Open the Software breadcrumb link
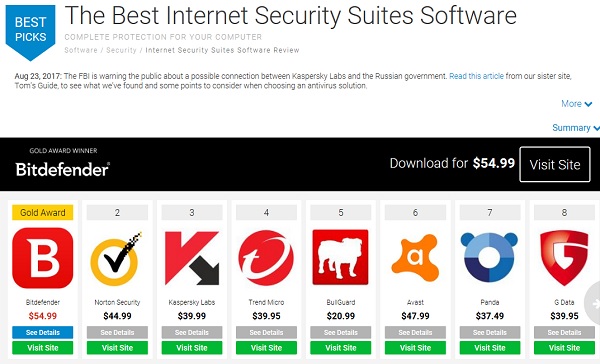 [x=81, y=50]
